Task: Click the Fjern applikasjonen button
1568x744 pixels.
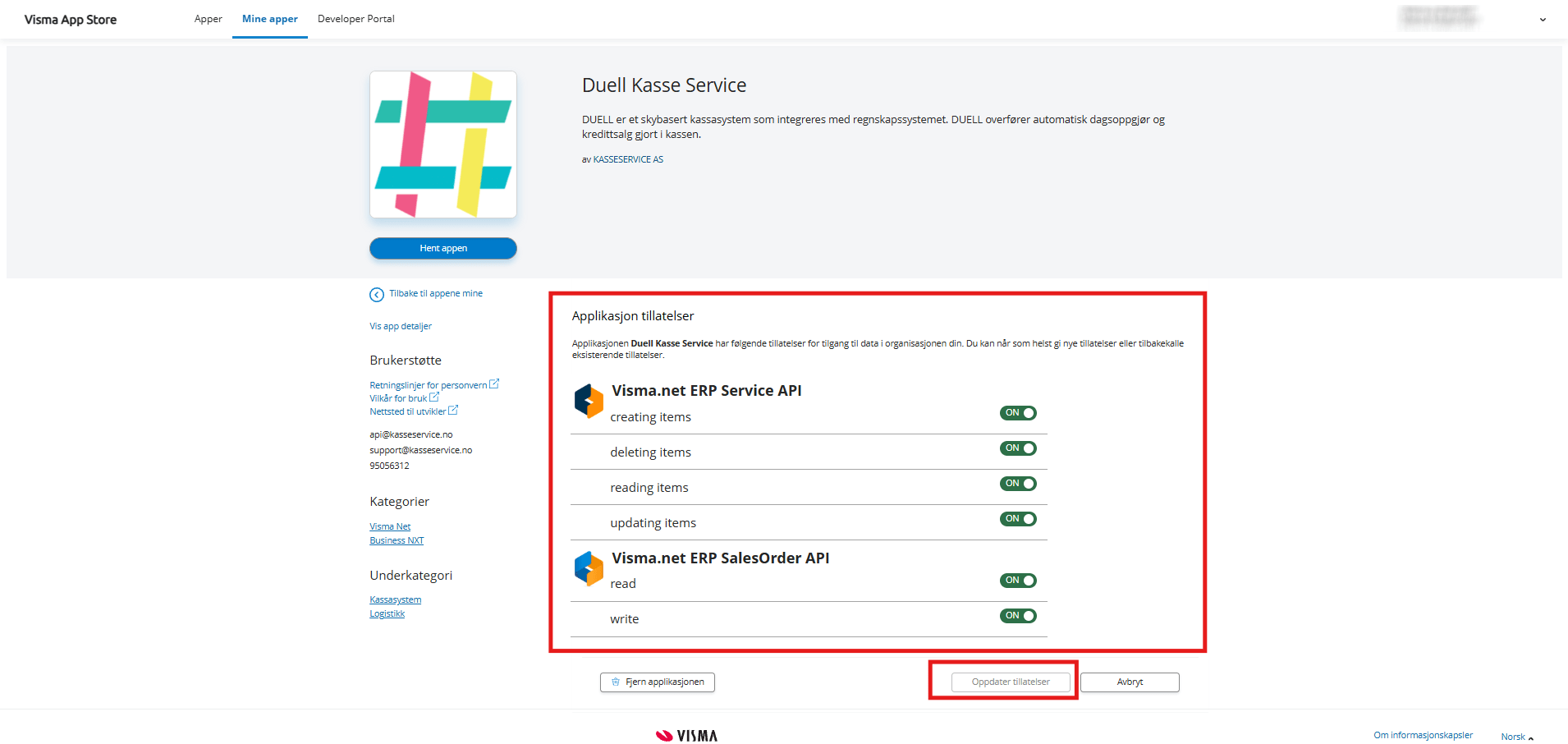Action: [658, 682]
